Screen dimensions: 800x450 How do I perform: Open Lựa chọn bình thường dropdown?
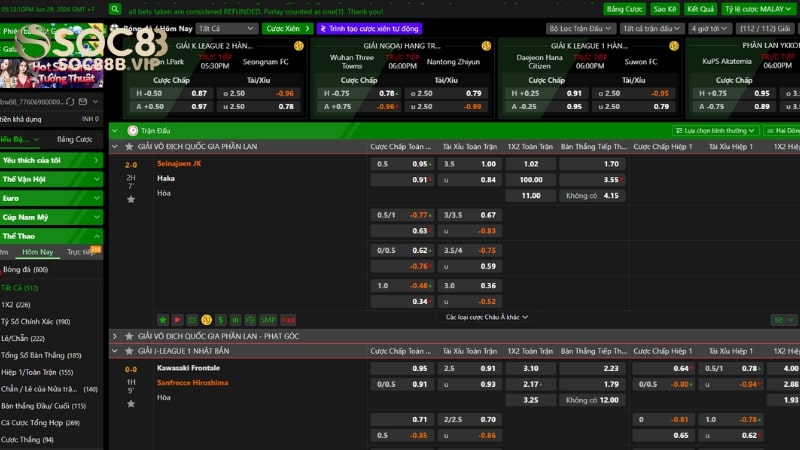point(715,131)
